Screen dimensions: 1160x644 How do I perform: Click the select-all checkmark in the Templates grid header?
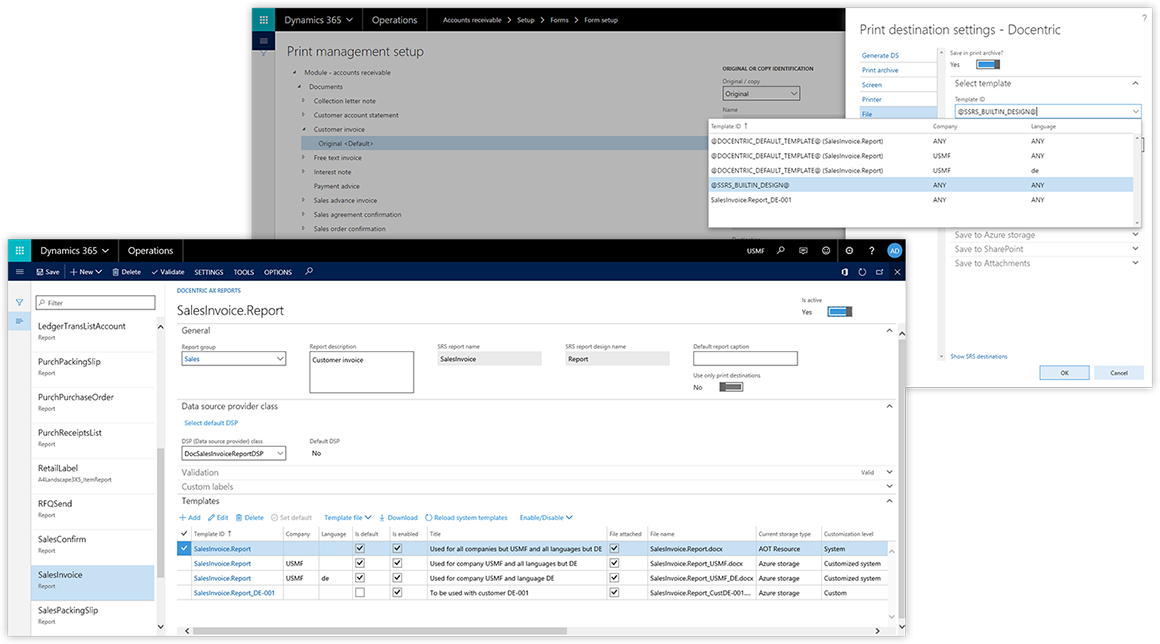[184, 533]
